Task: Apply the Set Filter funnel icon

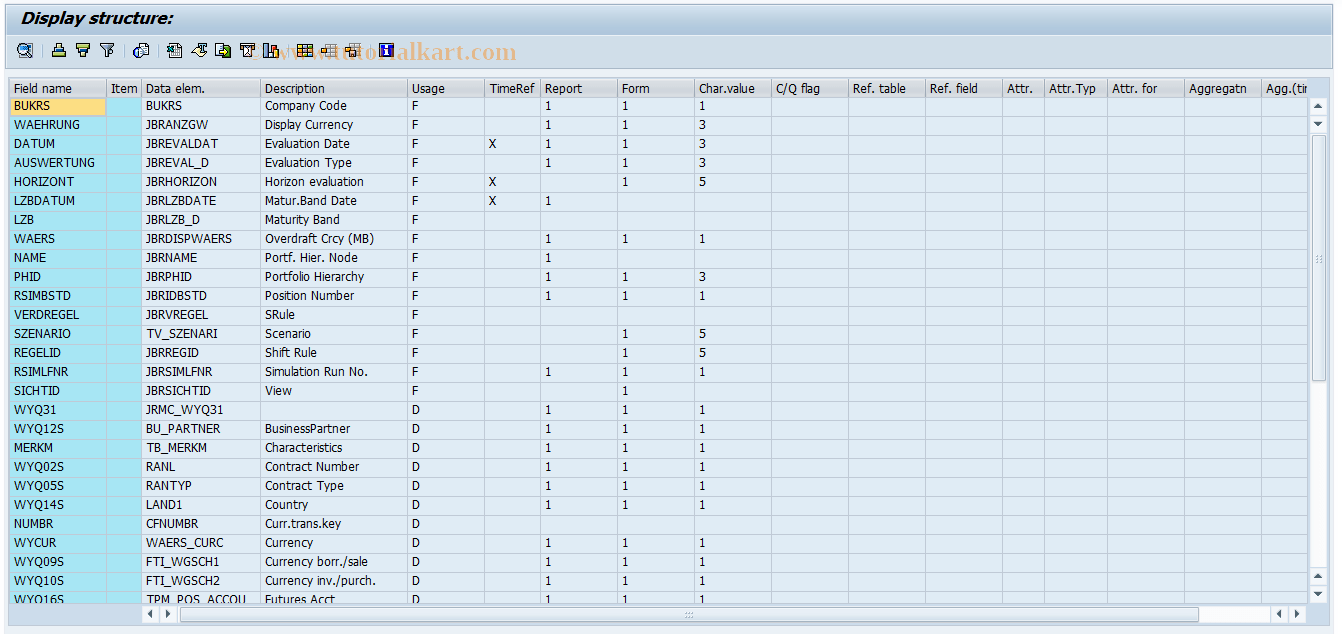Action: [108, 50]
